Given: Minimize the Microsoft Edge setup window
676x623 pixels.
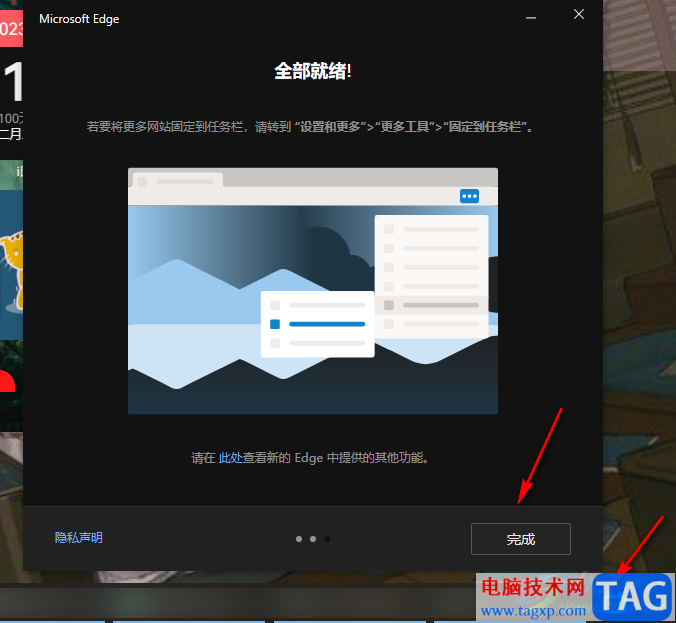Looking at the screenshot, I should [x=531, y=17].
